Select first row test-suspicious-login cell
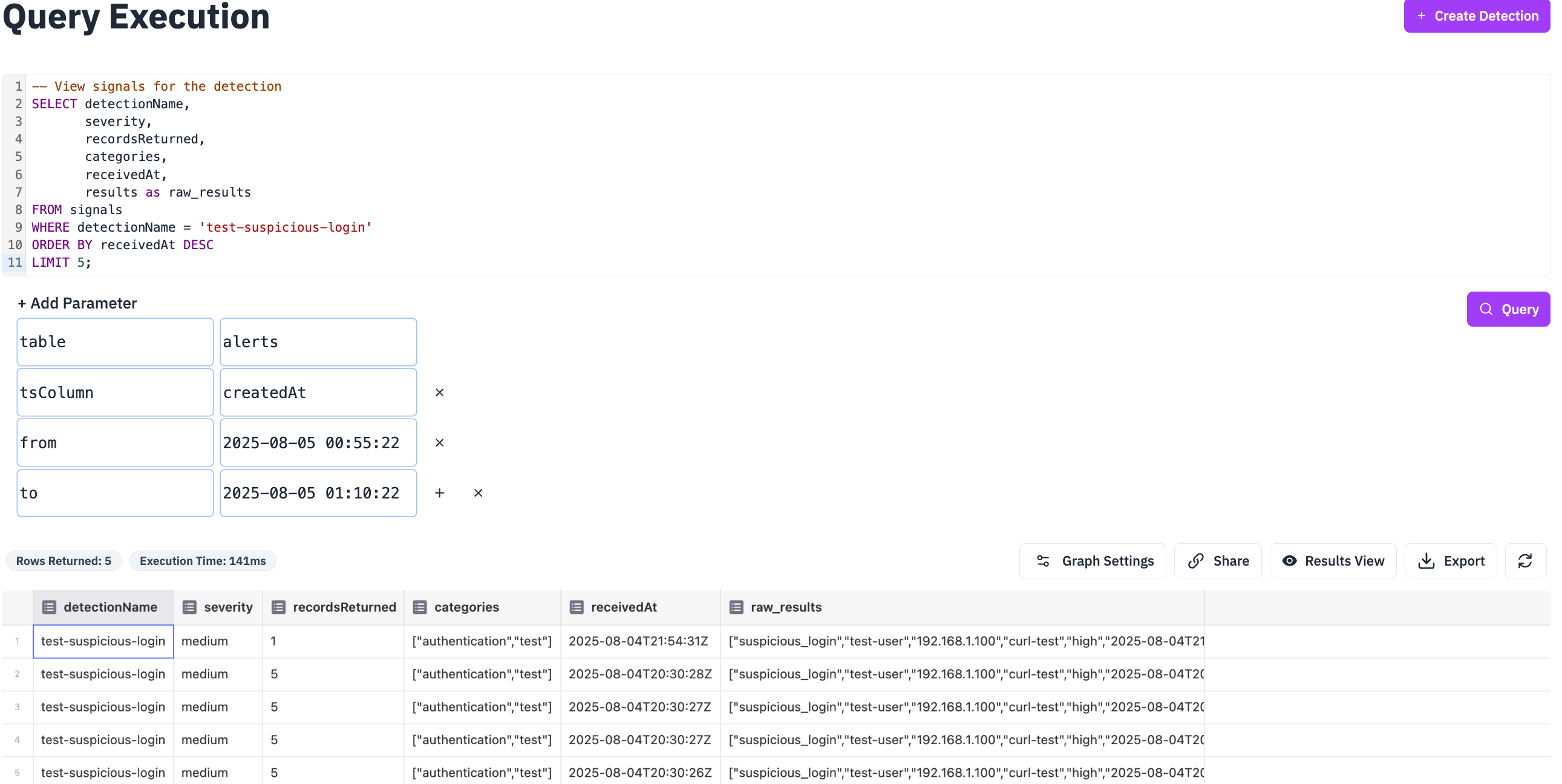 coord(103,641)
